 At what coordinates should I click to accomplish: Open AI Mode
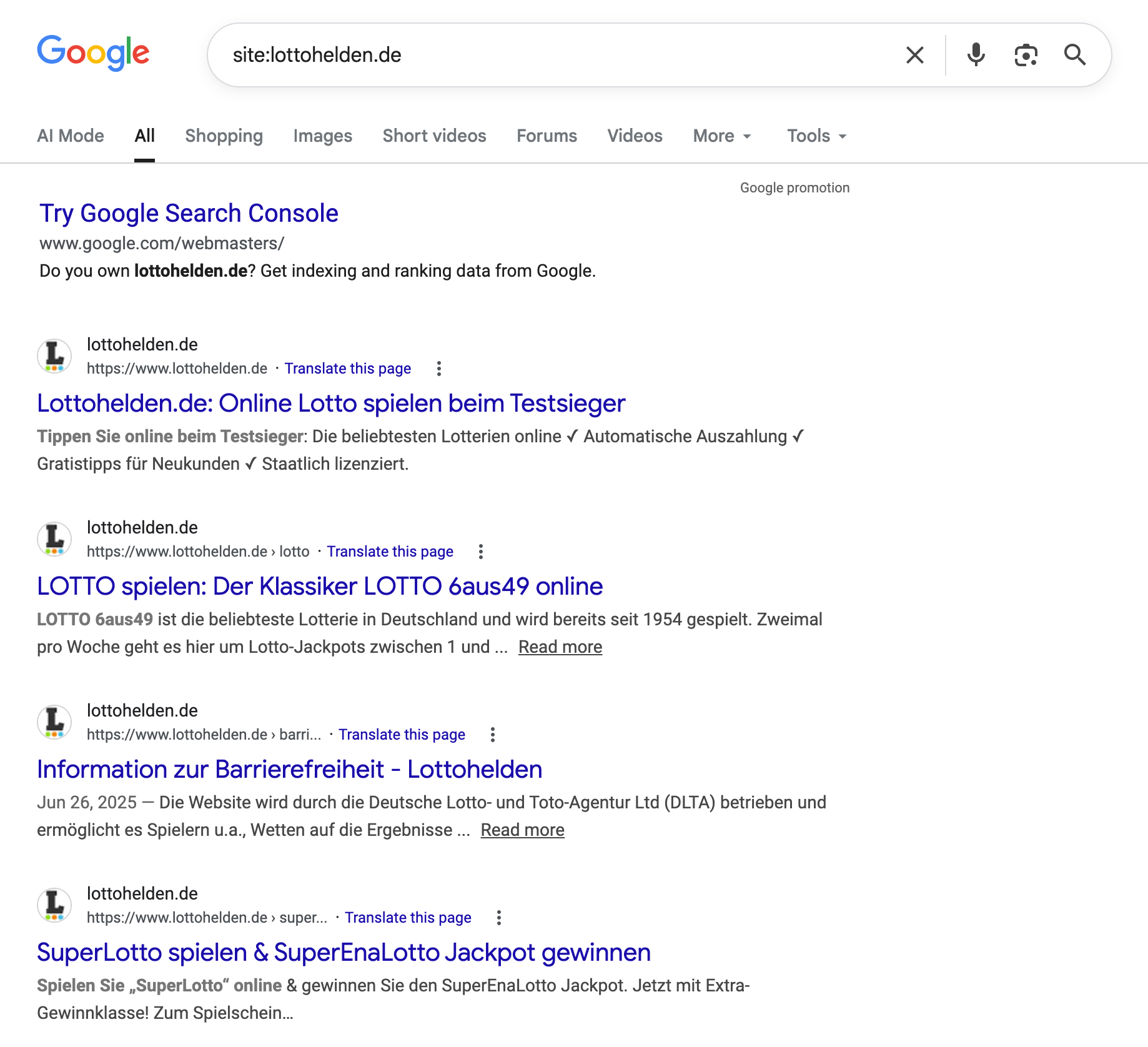click(70, 136)
